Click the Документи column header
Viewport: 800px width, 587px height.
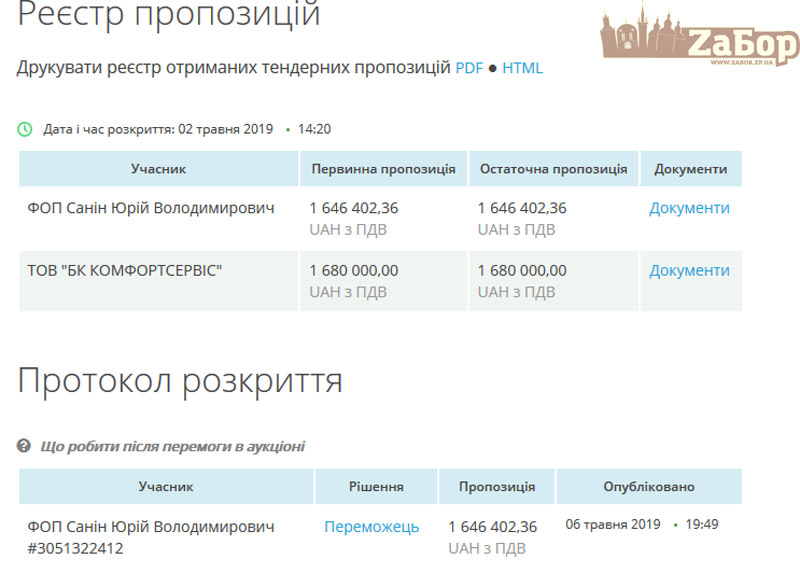pos(690,169)
